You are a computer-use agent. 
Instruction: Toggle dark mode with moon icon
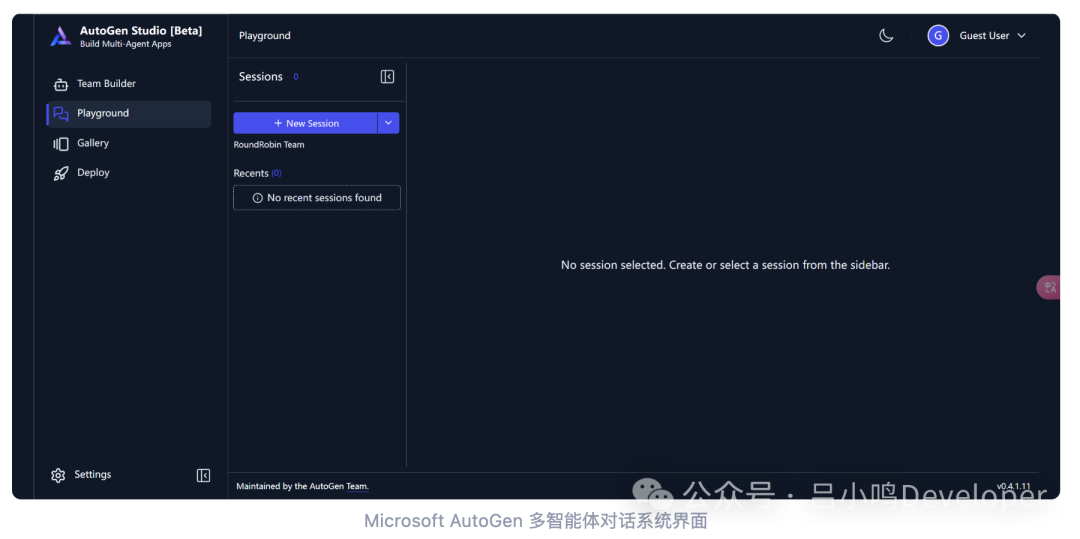pyautogui.click(x=886, y=36)
